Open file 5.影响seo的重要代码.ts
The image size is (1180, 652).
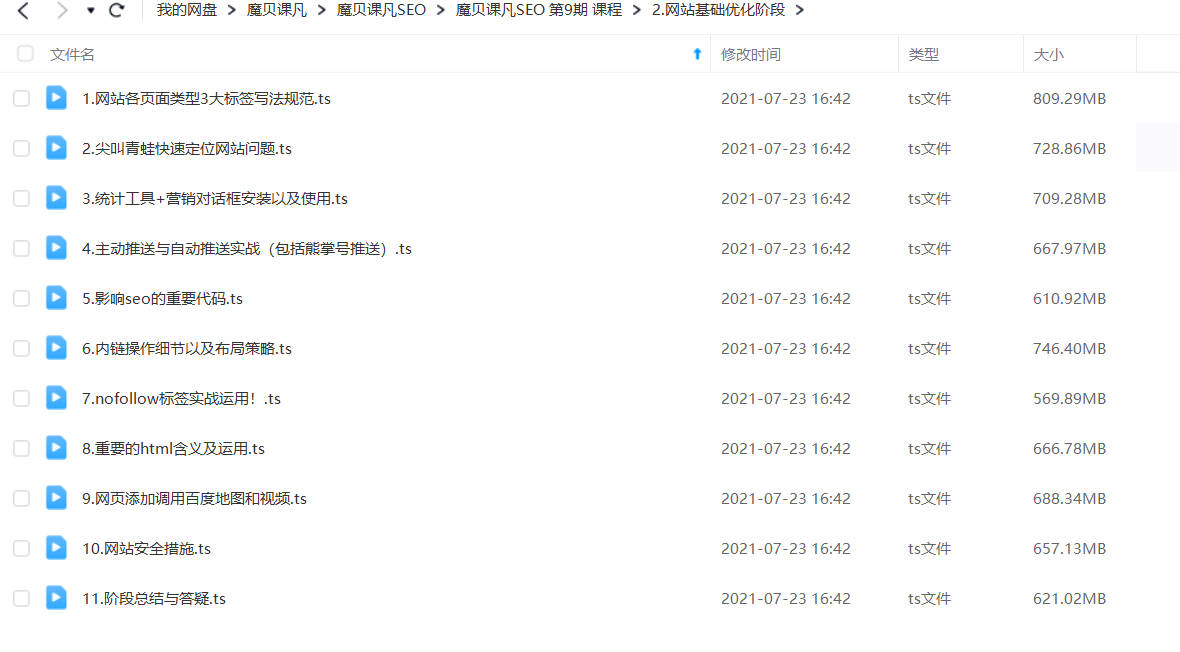click(x=163, y=299)
